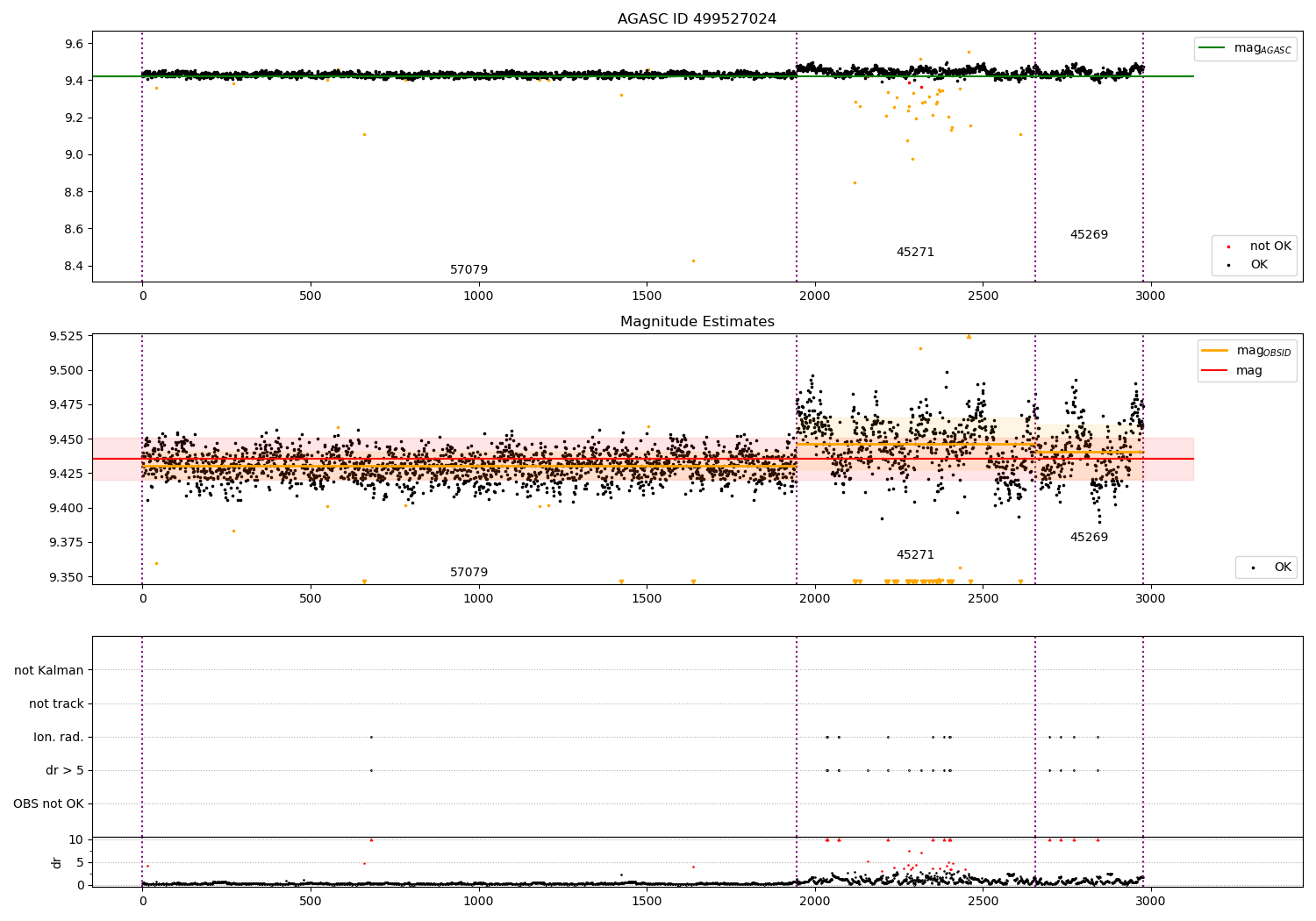
Task: Click x-axis tick '2500' in bottom plot
Action: pyautogui.click(x=983, y=902)
